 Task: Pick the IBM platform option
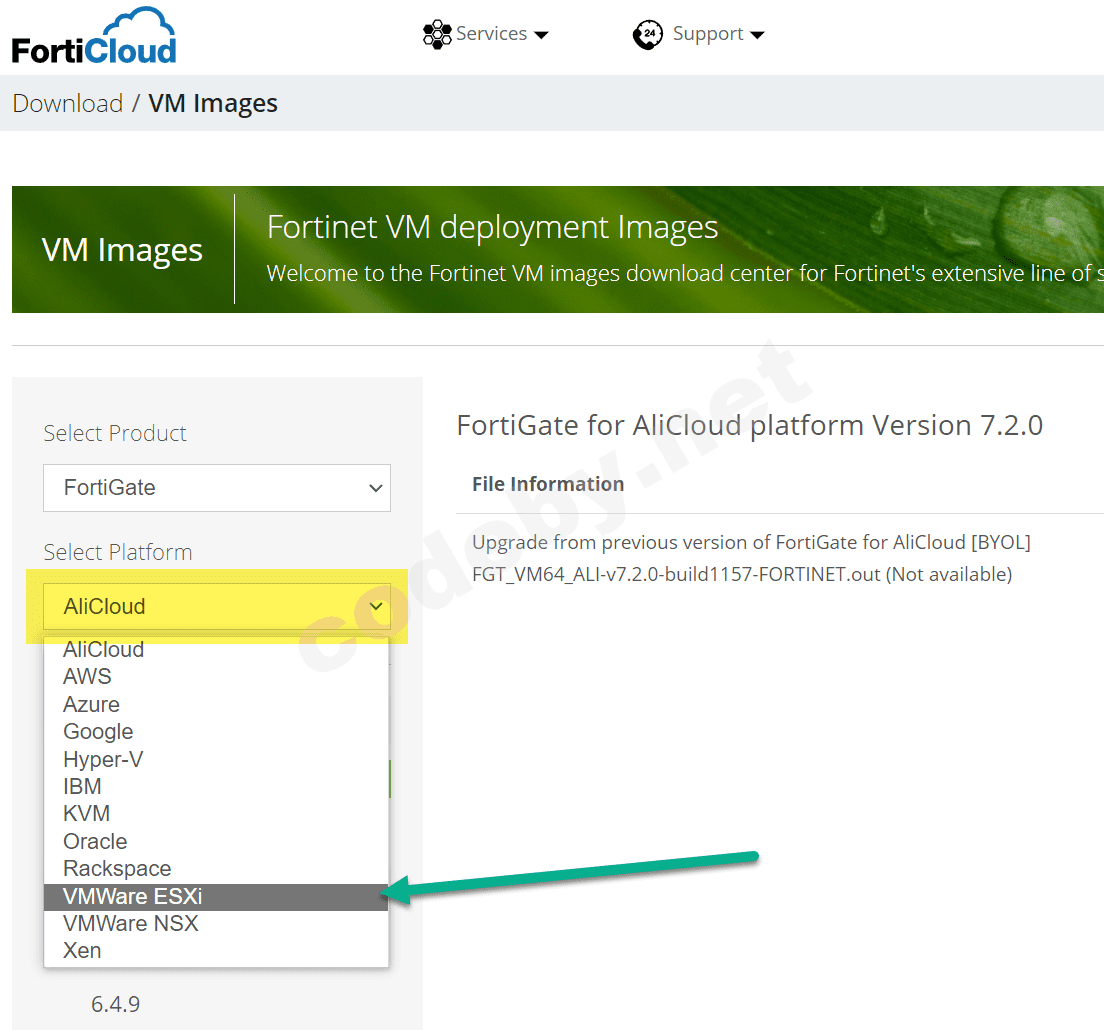[x=82, y=786]
